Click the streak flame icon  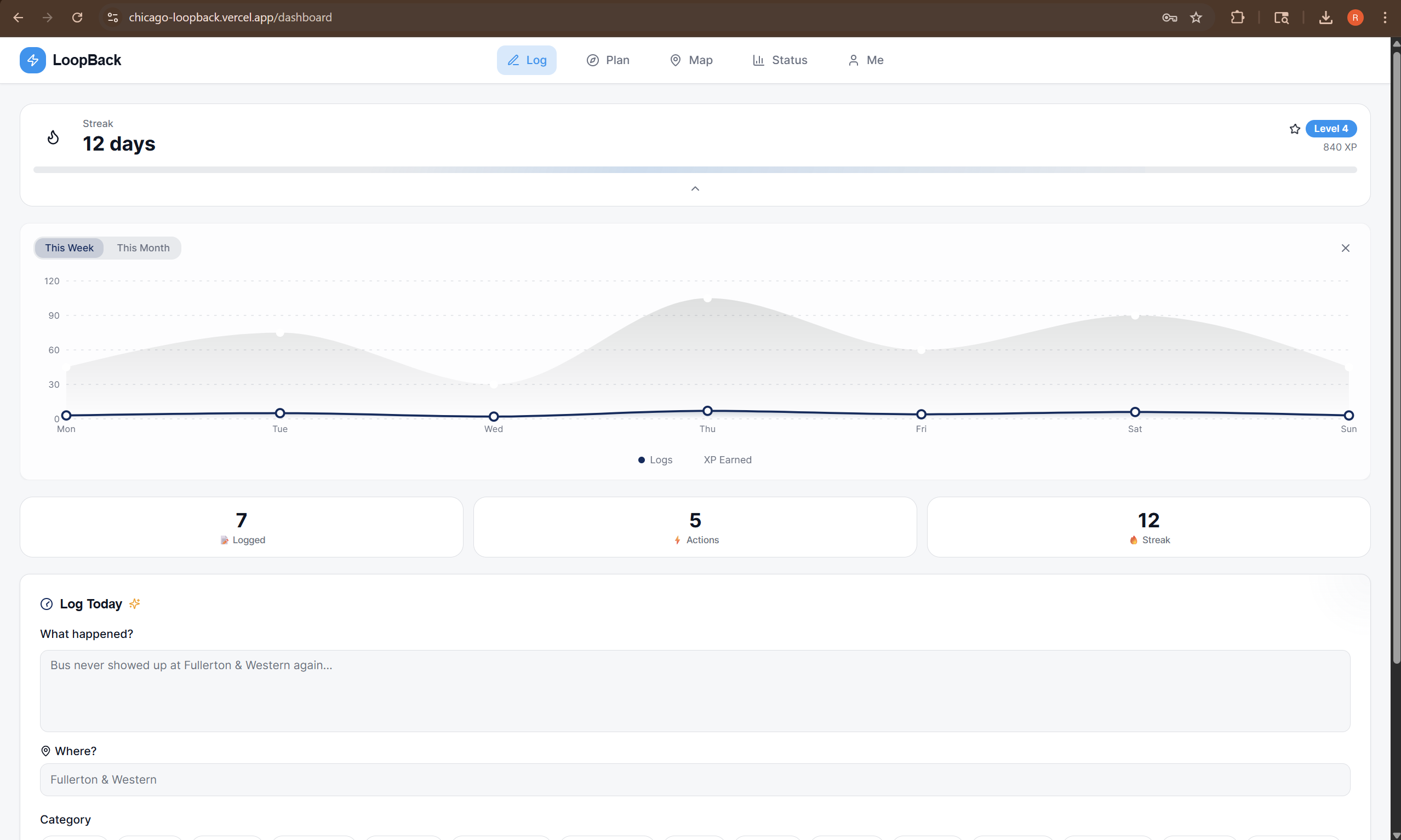tap(53, 137)
